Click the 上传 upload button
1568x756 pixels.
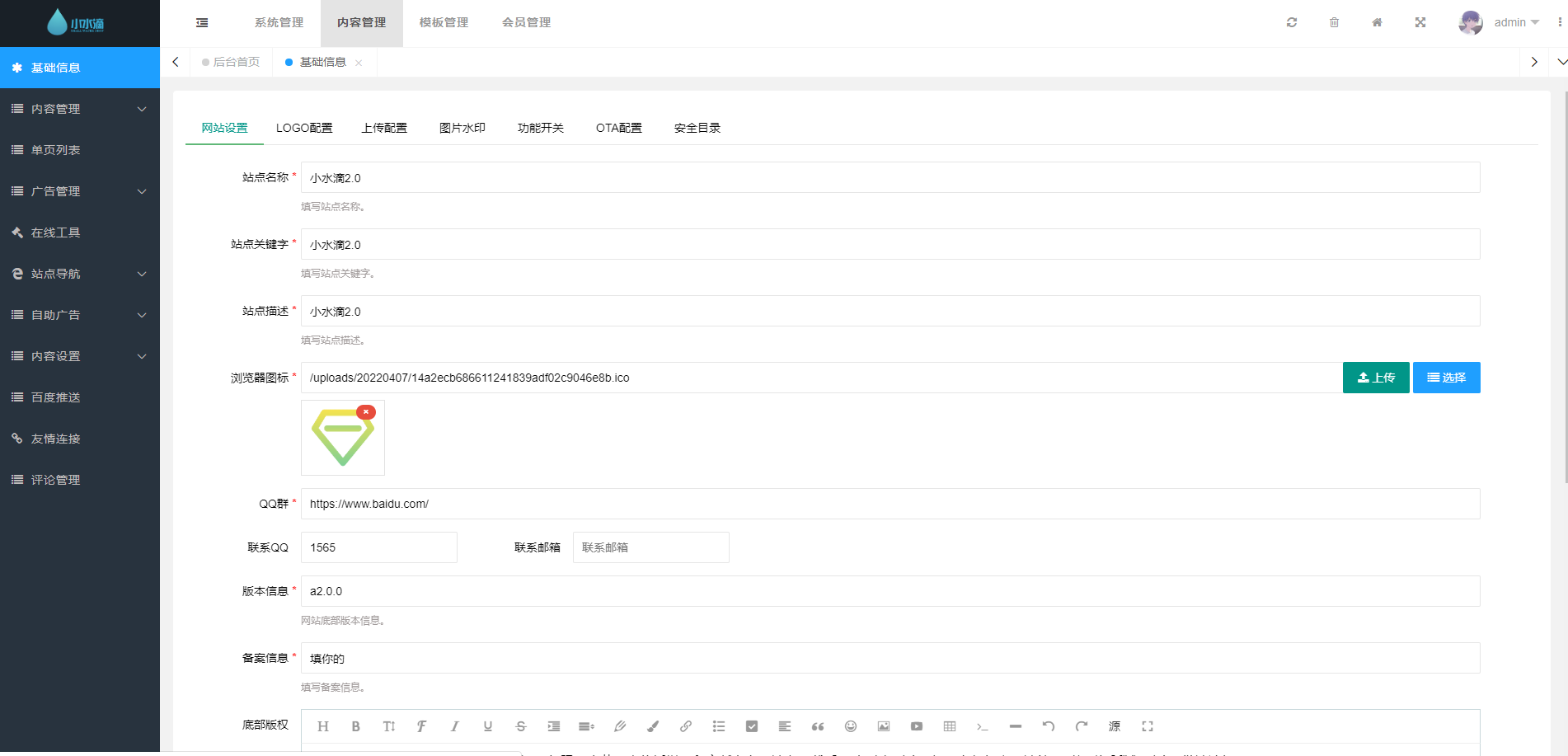point(1375,378)
